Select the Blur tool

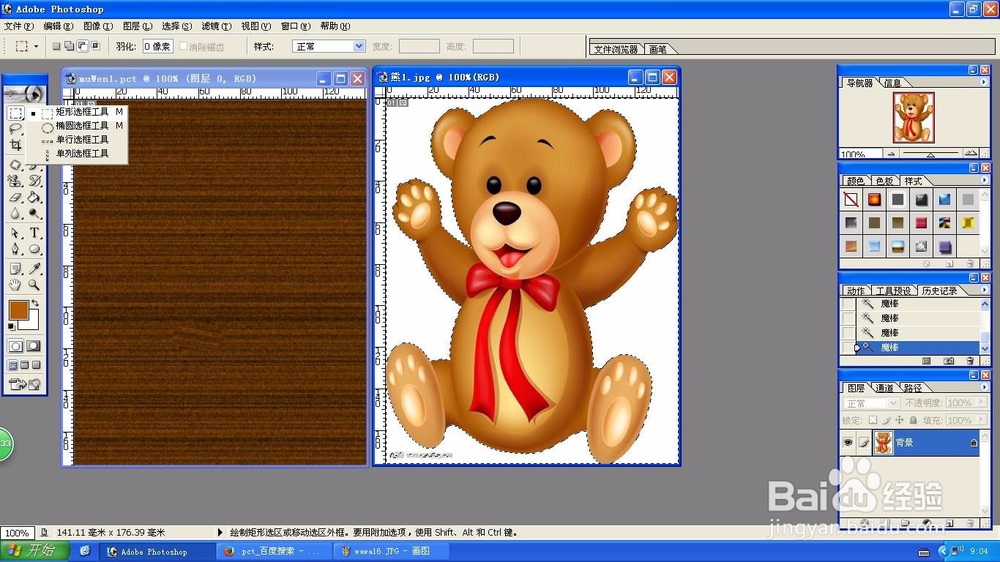[x=16, y=214]
